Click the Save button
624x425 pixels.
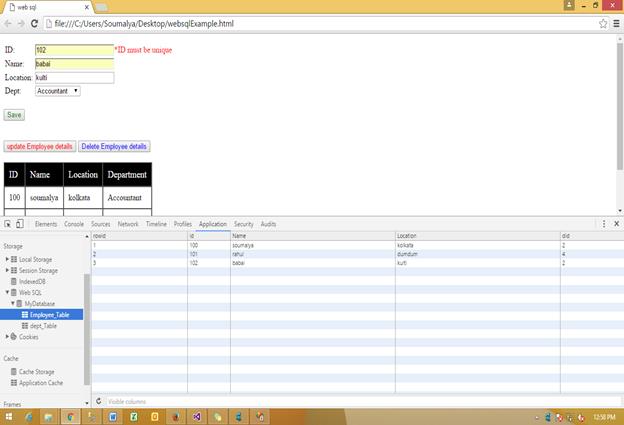(x=14, y=115)
